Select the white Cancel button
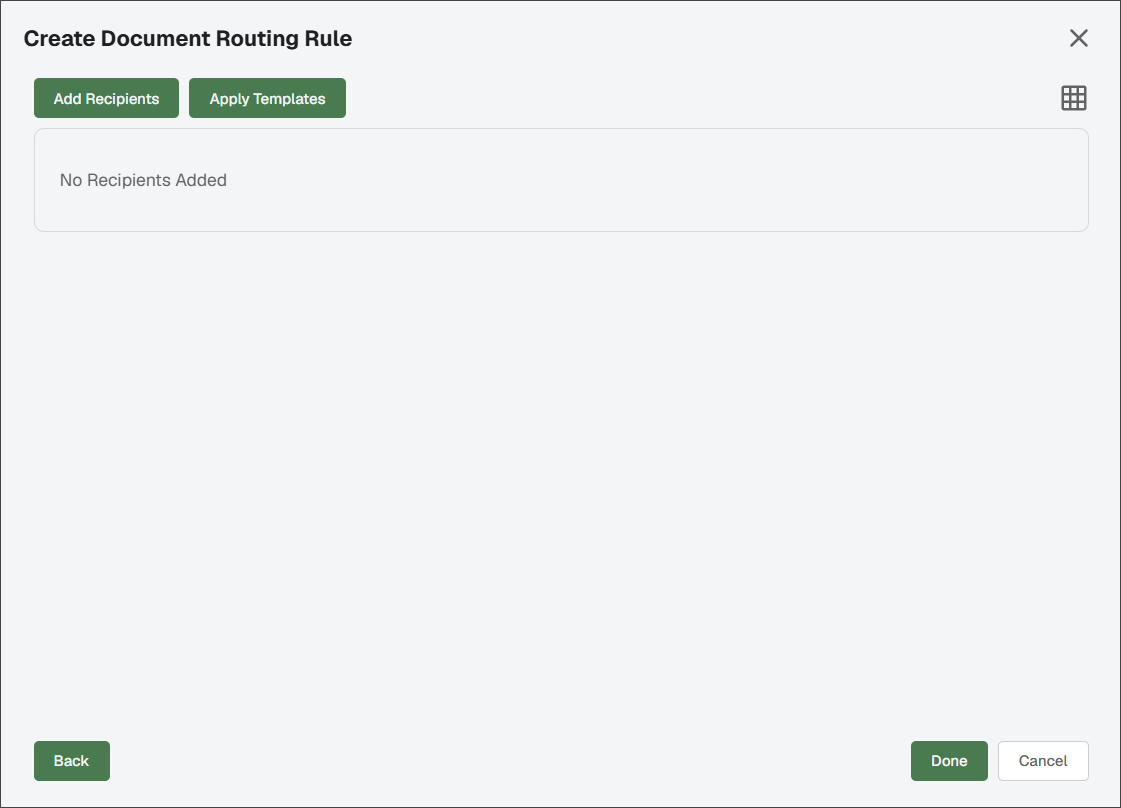Viewport: 1121px width, 808px height. pos(1043,761)
